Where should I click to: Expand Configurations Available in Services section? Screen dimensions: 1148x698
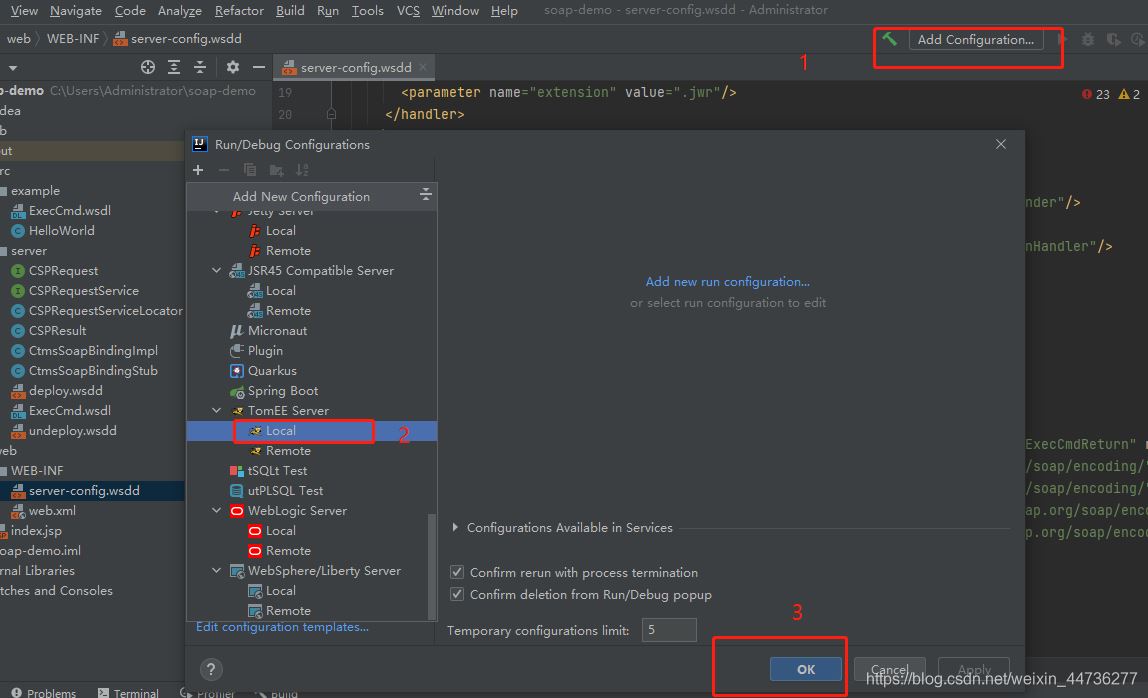coord(456,528)
